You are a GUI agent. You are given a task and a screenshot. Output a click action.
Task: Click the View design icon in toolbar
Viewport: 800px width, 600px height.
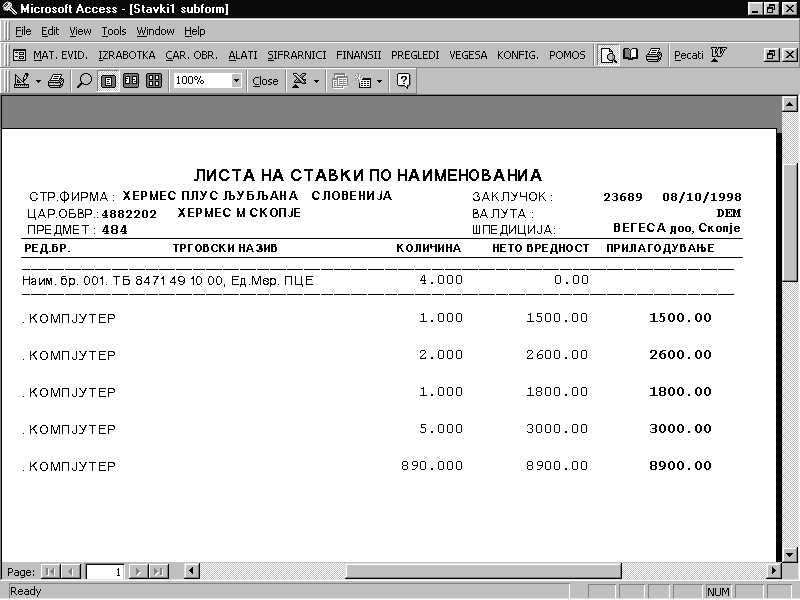(21, 81)
